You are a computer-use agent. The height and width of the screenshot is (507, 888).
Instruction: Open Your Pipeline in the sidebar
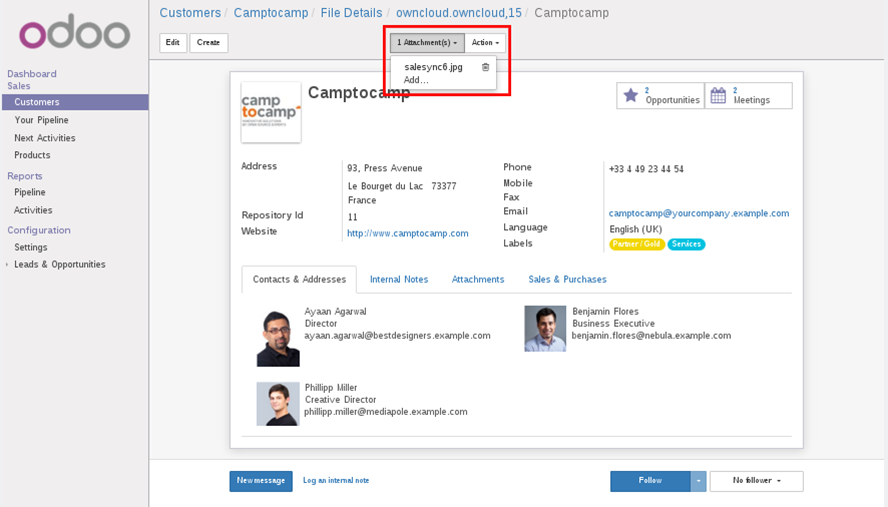[41, 120]
